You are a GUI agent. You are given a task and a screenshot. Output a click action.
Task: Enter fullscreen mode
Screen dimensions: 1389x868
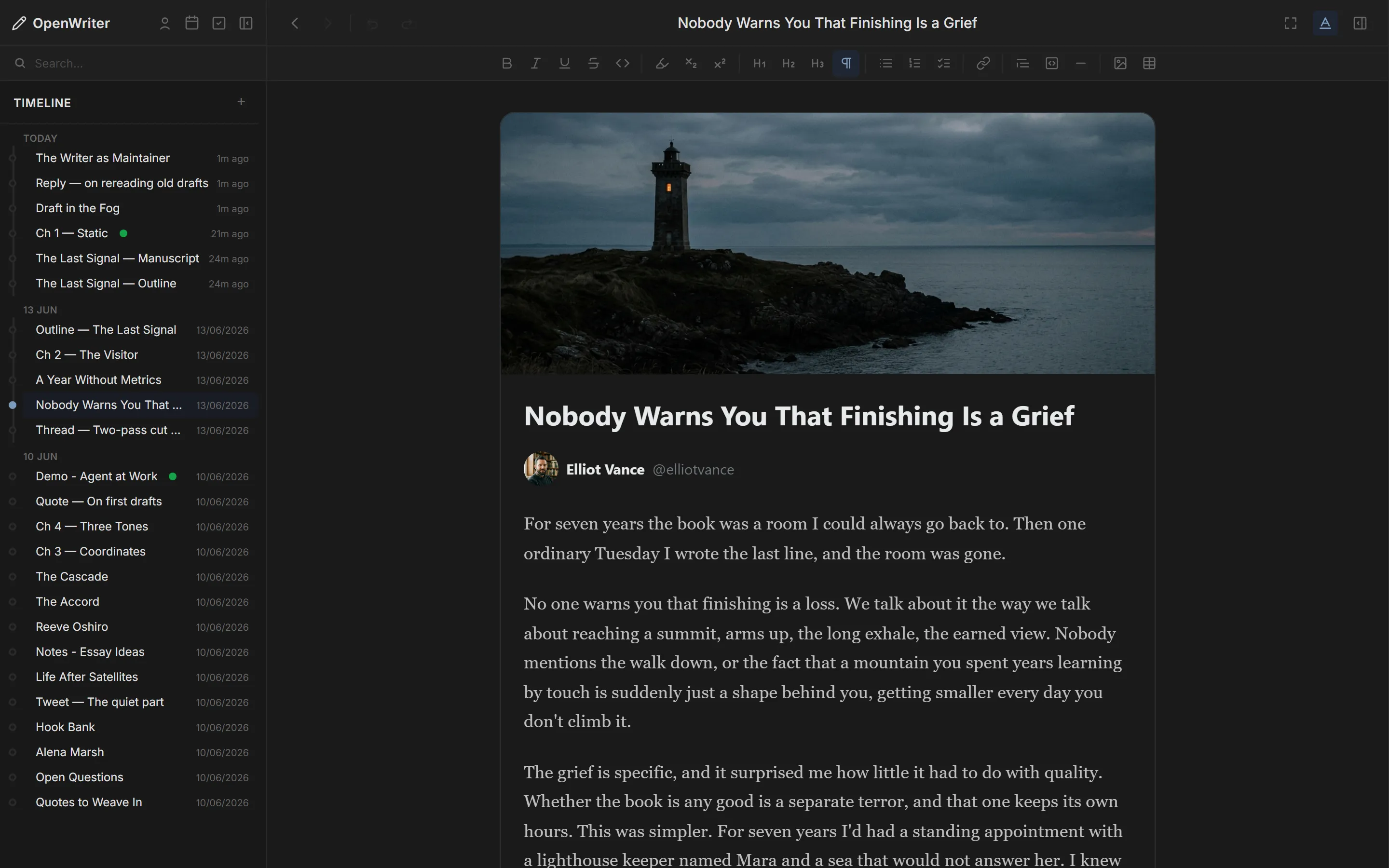(x=1290, y=23)
